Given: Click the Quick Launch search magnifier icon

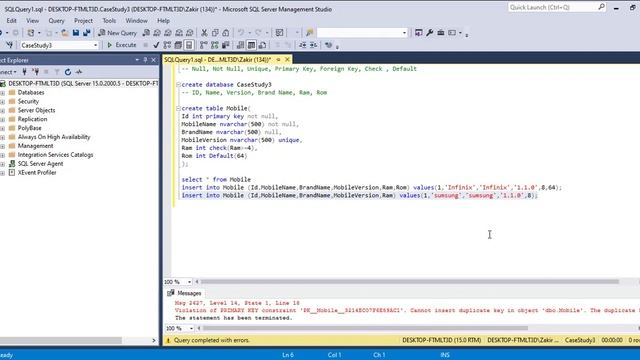Looking at the screenshot, I should (601, 7).
